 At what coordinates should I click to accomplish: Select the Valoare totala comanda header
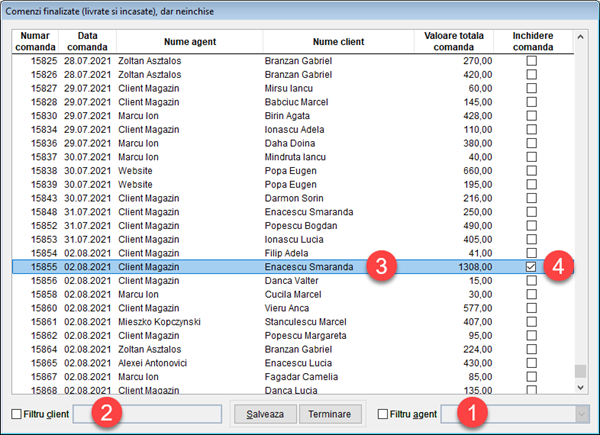pos(455,41)
